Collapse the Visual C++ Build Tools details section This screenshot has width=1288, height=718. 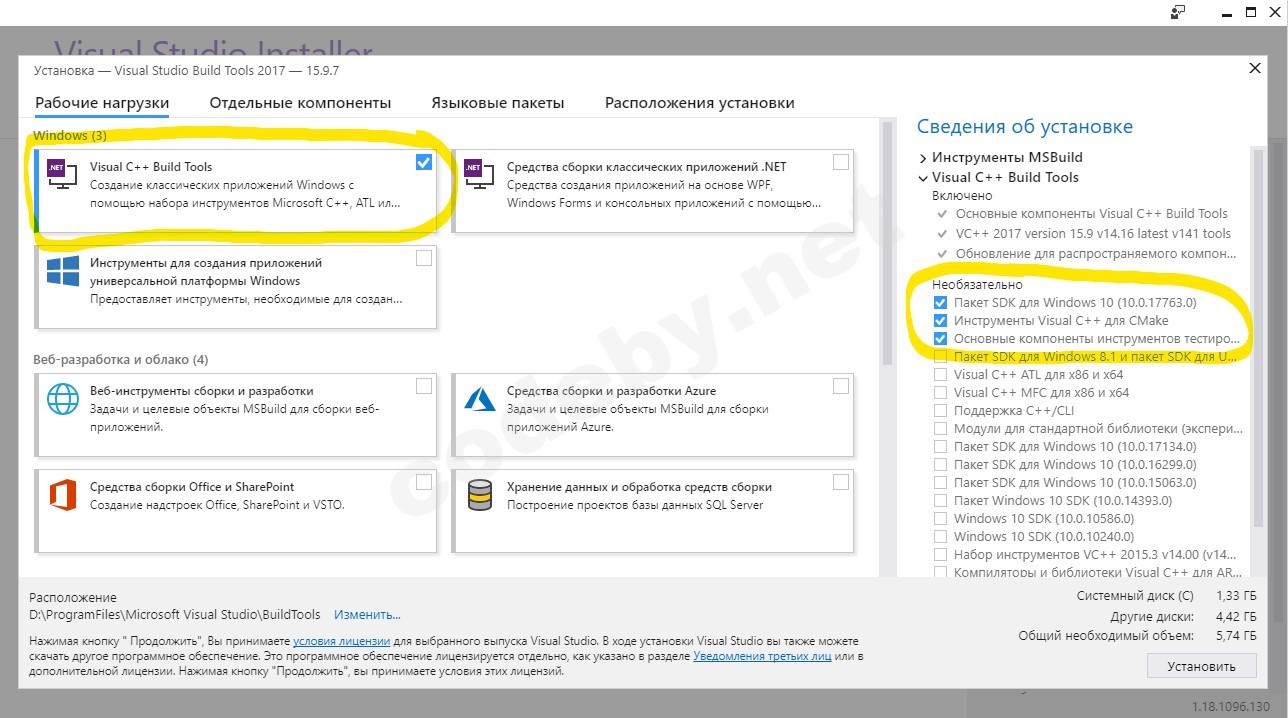(923, 178)
